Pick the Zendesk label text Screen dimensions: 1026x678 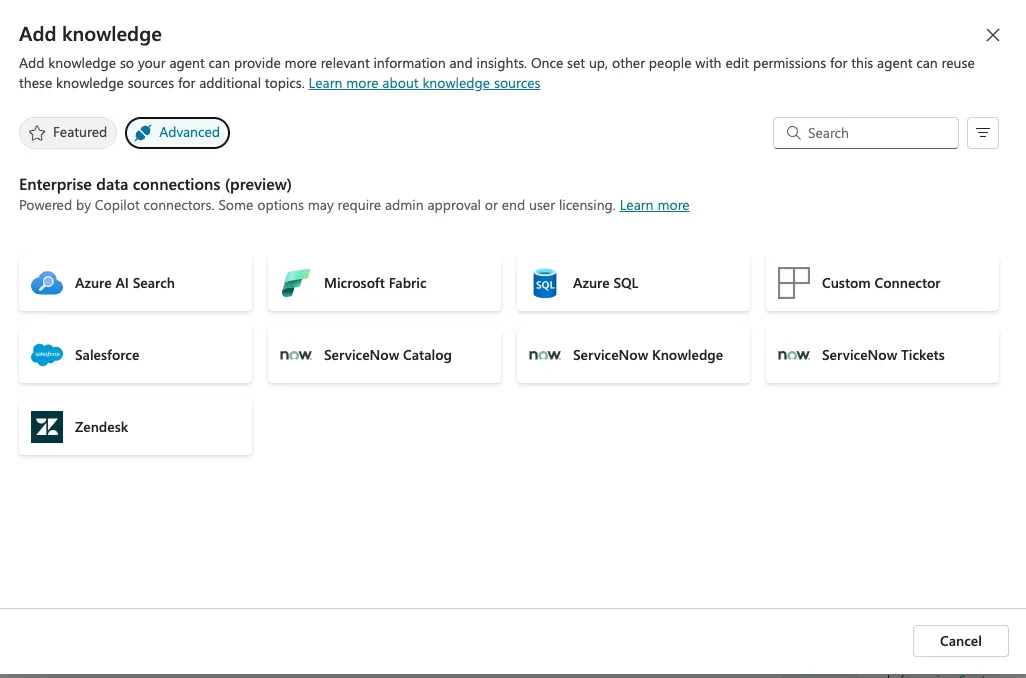point(102,427)
